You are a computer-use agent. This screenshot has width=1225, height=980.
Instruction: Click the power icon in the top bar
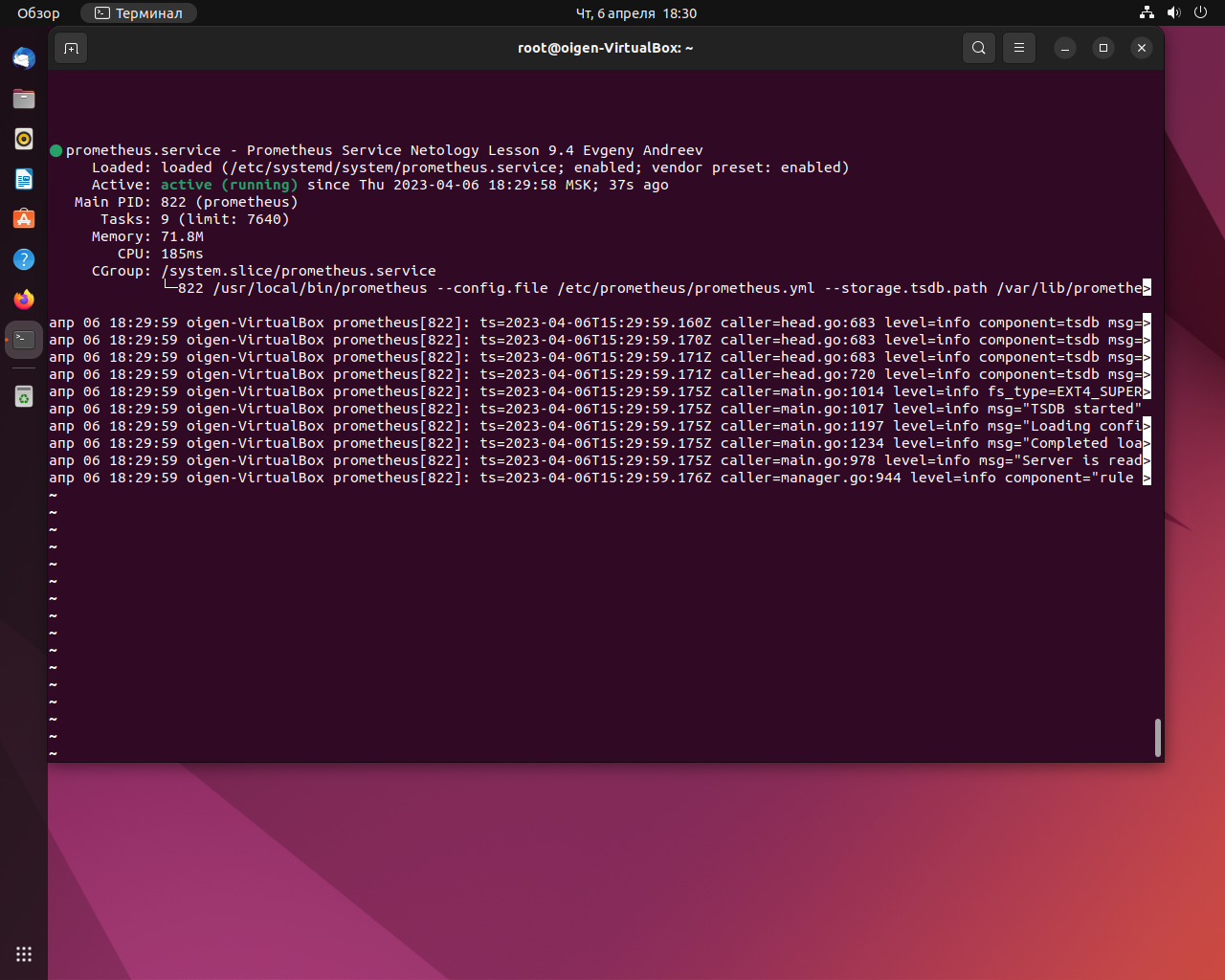point(1200,12)
